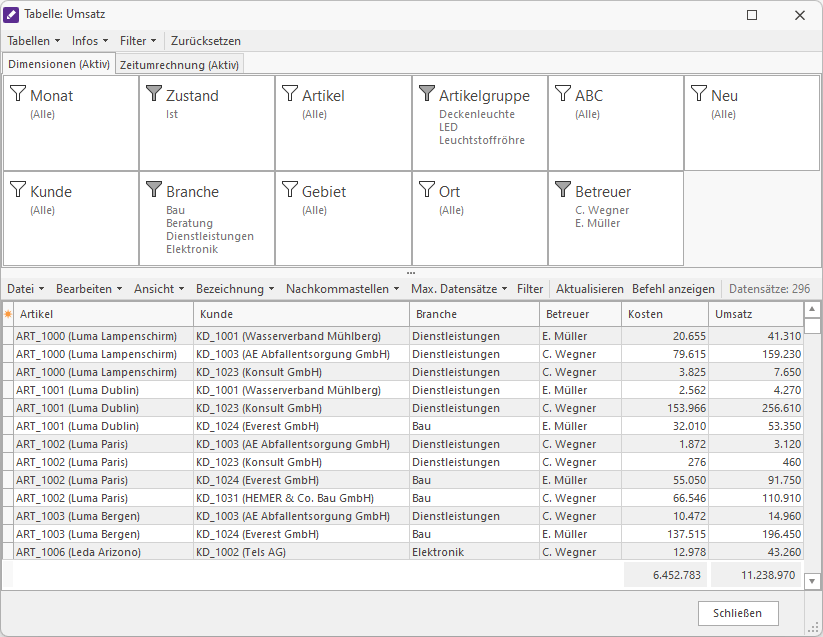The width and height of the screenshot is (823, 637).
Task: Click the ABC dimension funnel icon
Action: tap(562, 94)
